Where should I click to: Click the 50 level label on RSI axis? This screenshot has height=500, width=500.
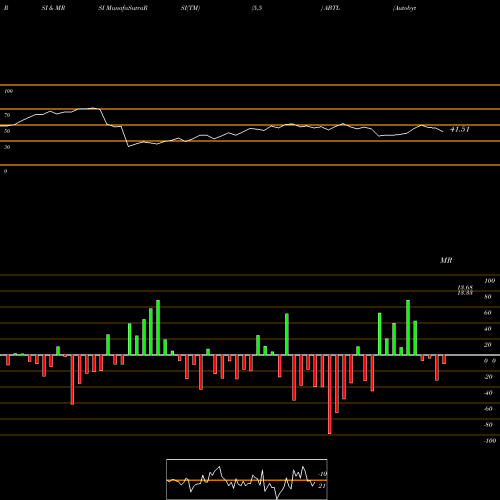tap(7, 131)
